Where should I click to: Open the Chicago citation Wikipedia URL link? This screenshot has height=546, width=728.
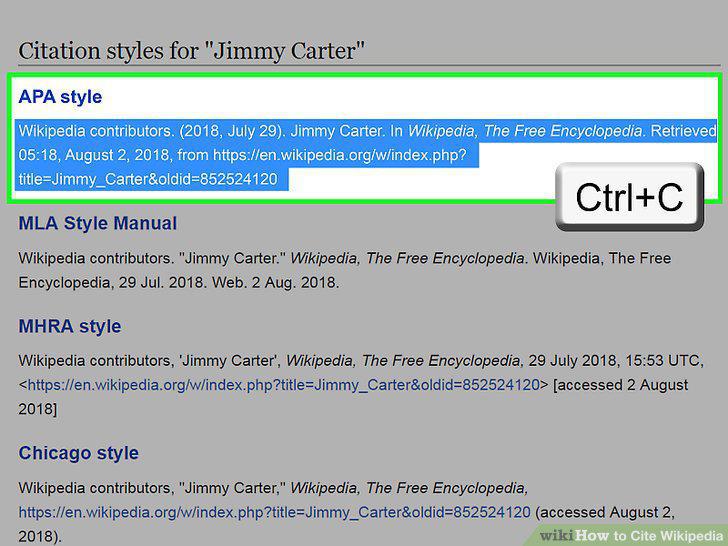pyautogui.click(x=274, y=512)
